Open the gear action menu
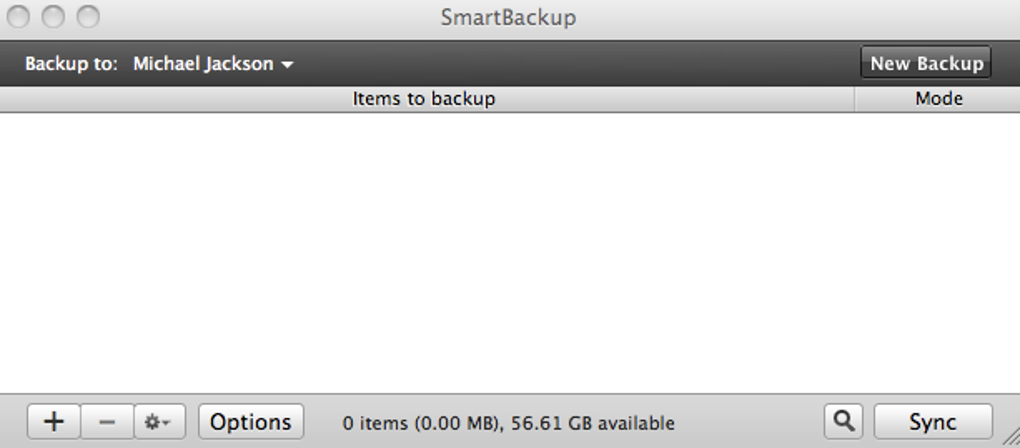The width and height of the screenshot is (1020, 448). pos(159,422)
